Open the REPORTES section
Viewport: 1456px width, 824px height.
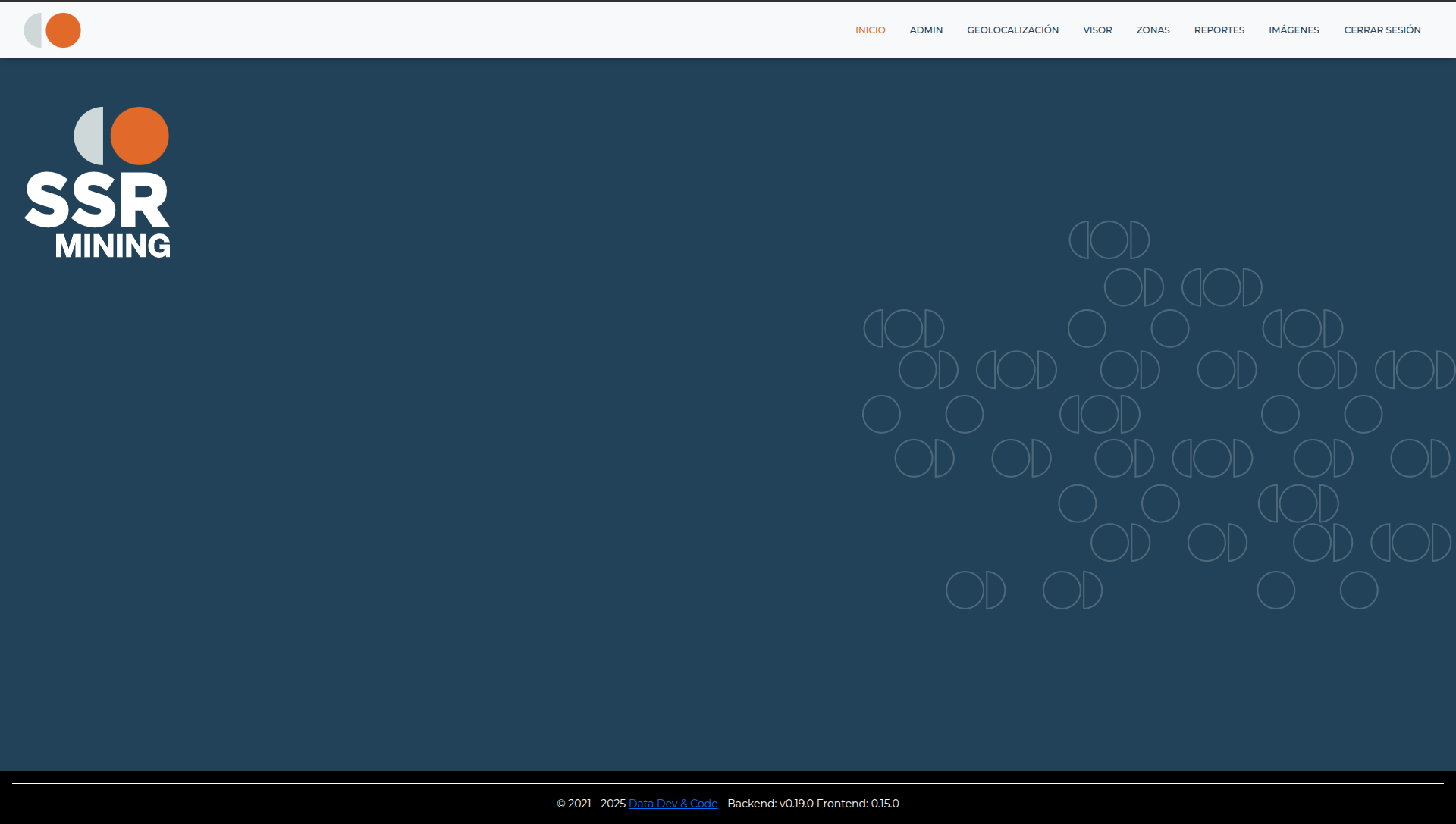(x=1219, y=30)
